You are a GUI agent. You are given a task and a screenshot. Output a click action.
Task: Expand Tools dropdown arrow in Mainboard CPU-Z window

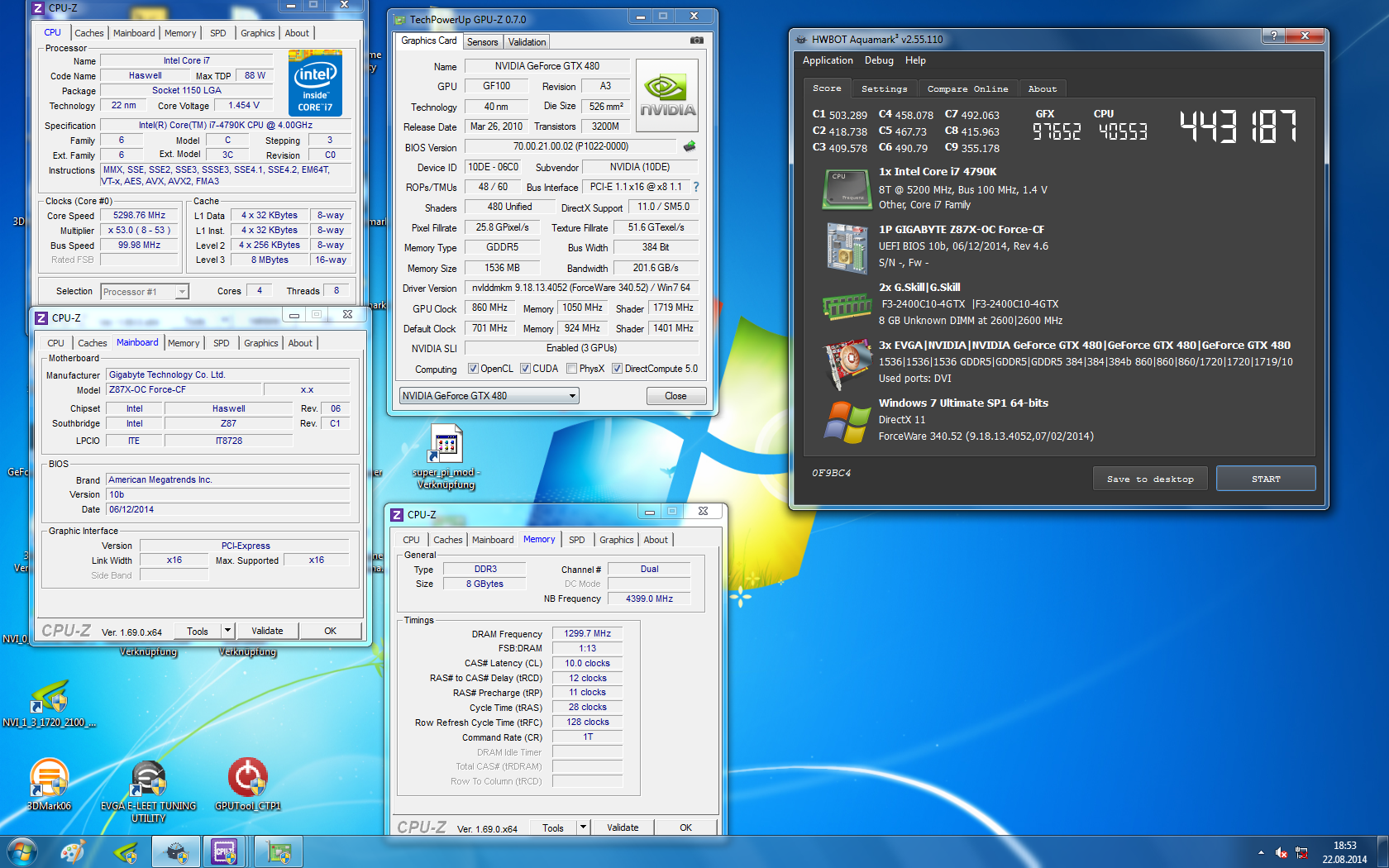pos(227,631)
